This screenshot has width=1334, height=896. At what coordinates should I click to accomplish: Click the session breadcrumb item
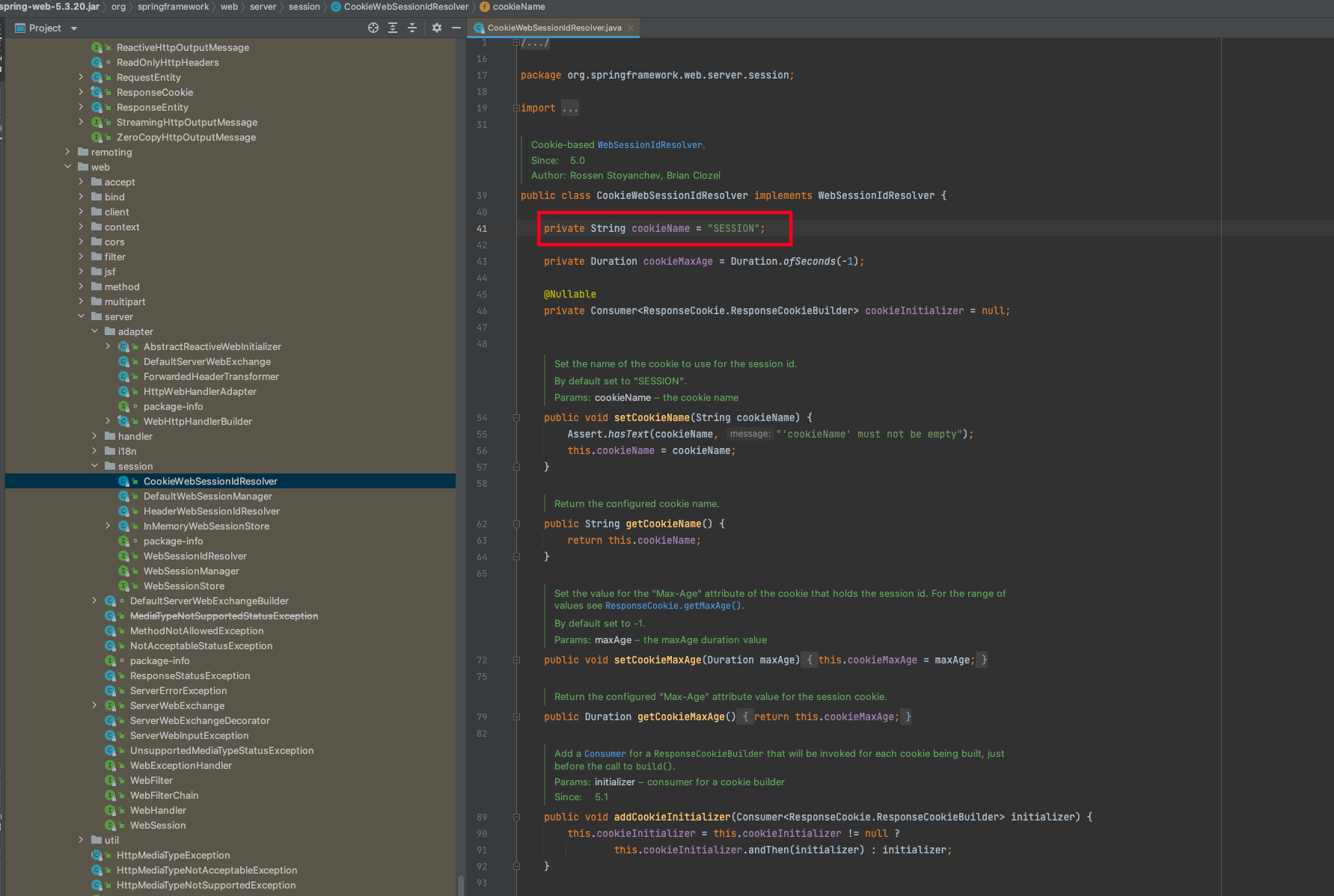pyautogui.click(x=304, y=7)
